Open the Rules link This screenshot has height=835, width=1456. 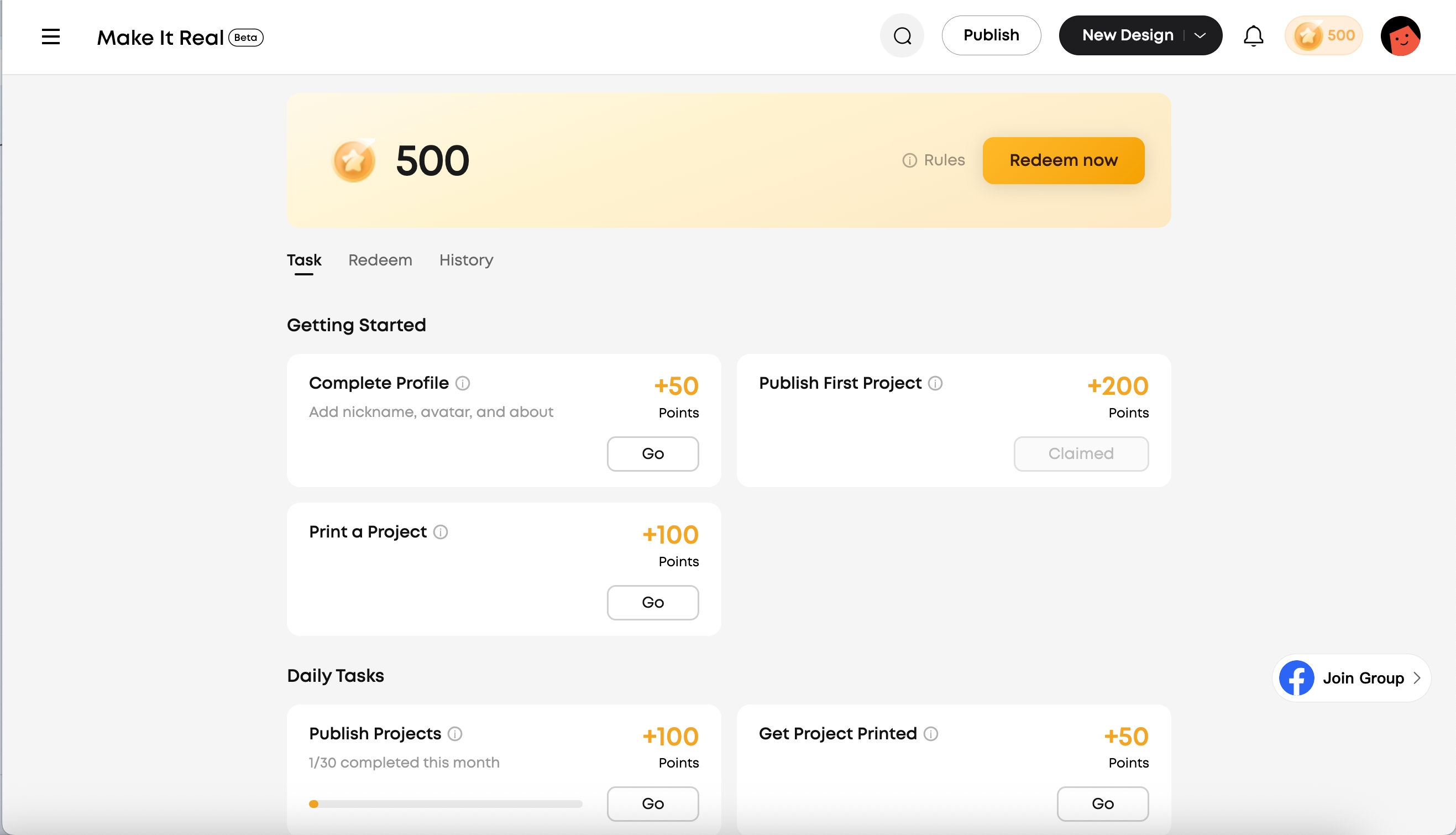coord(934,160)
